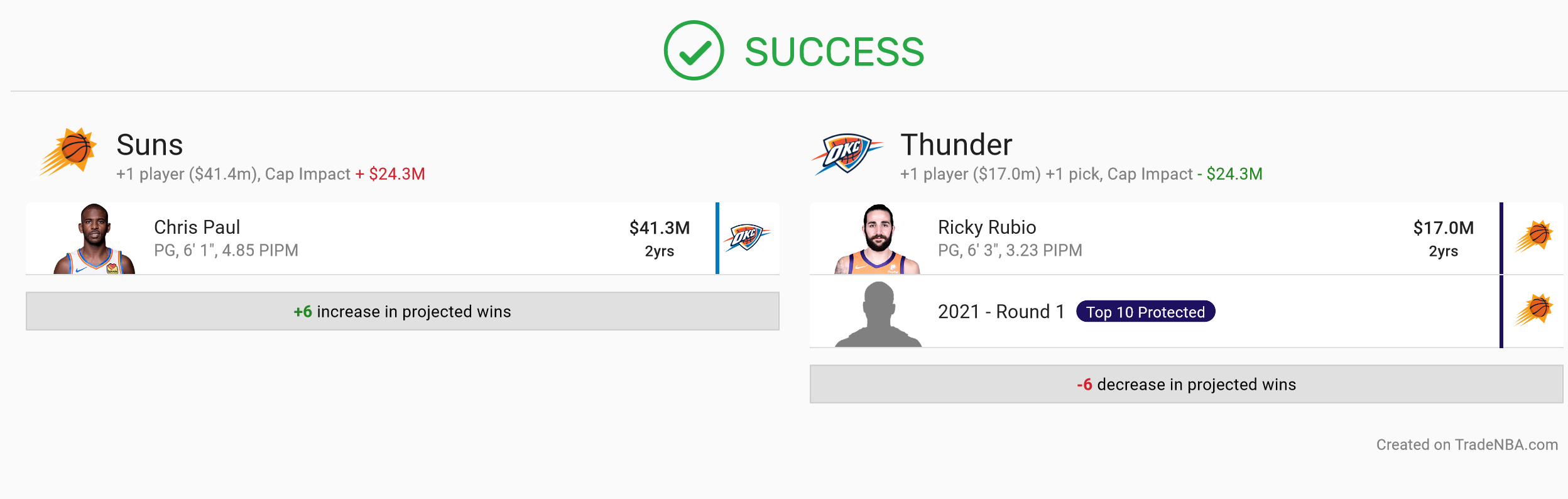
Task: Click the Top 10 Protected badge
Action: (x=1145, y=312)
